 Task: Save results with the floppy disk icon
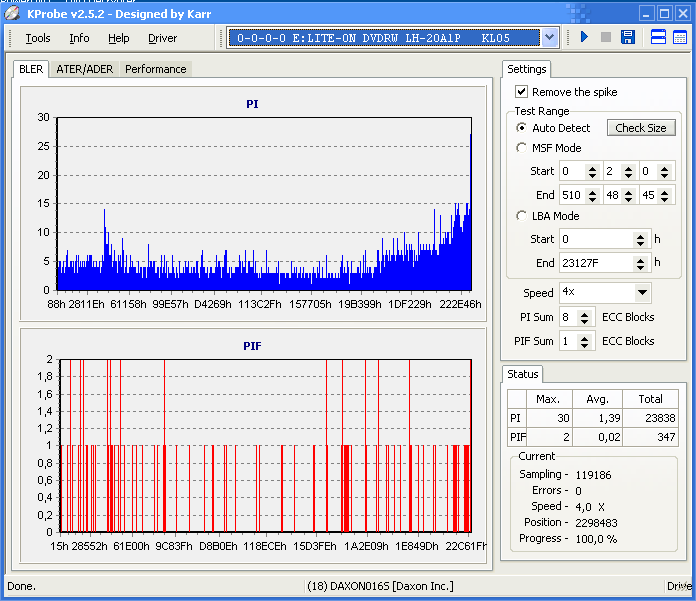point(628,38)
